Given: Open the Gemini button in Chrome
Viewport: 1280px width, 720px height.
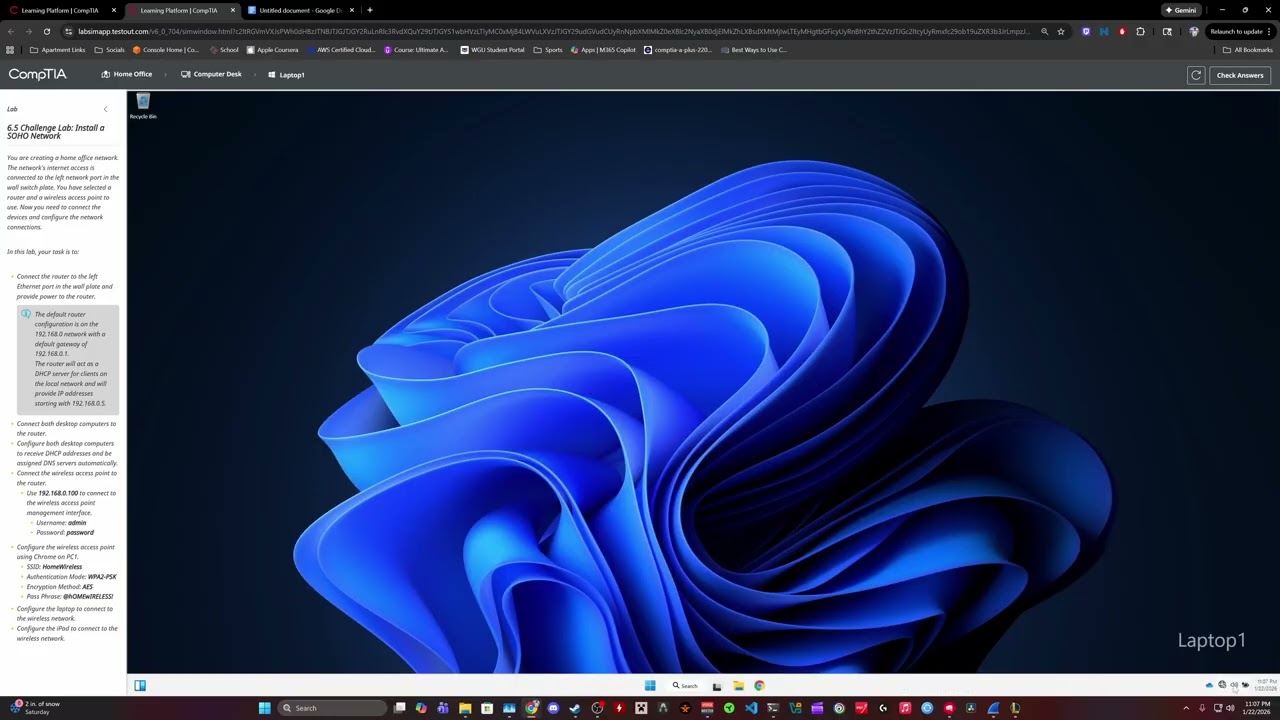Looking at the screenshot, I should click(1181, 10).
